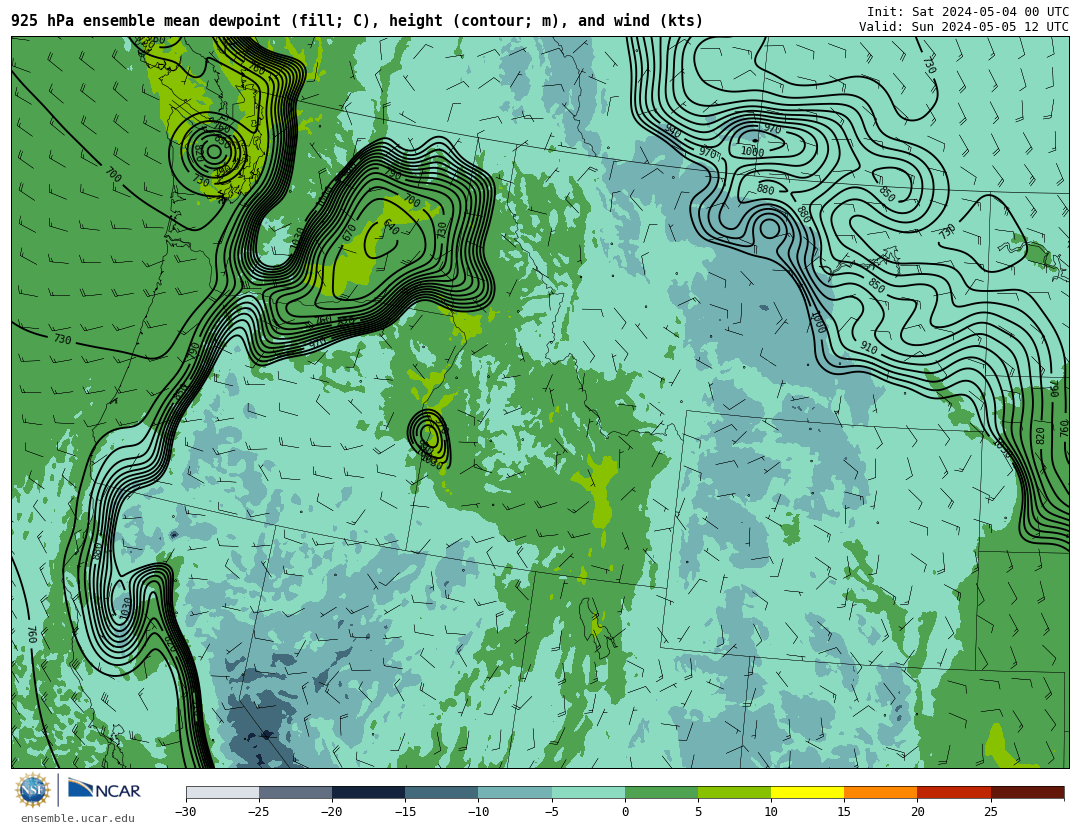Click the -30 colorbar label
This screenshot has width=1080, height=831.
point(186,812)
